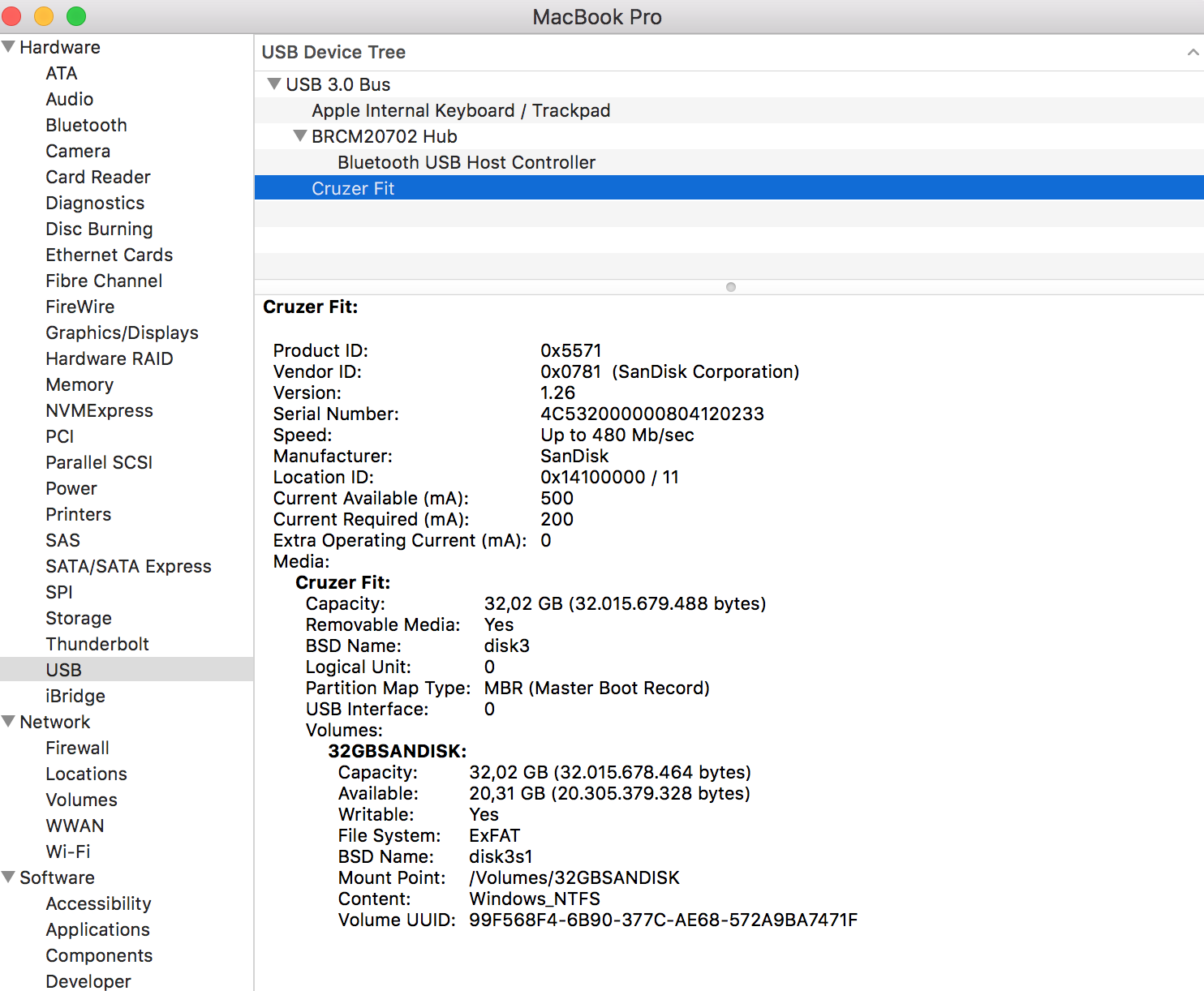Select NVMExpress in the sidebar
Screen dimensions: 1204x991
[x=99, y=410]
